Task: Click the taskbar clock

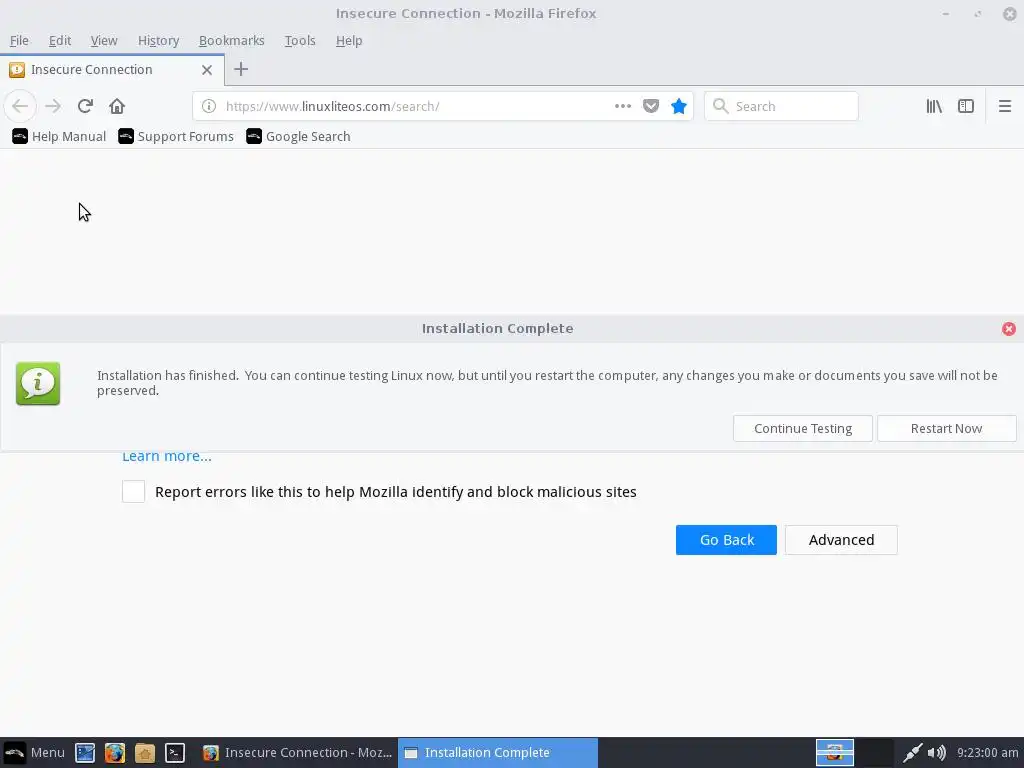Action: point(987,752)
